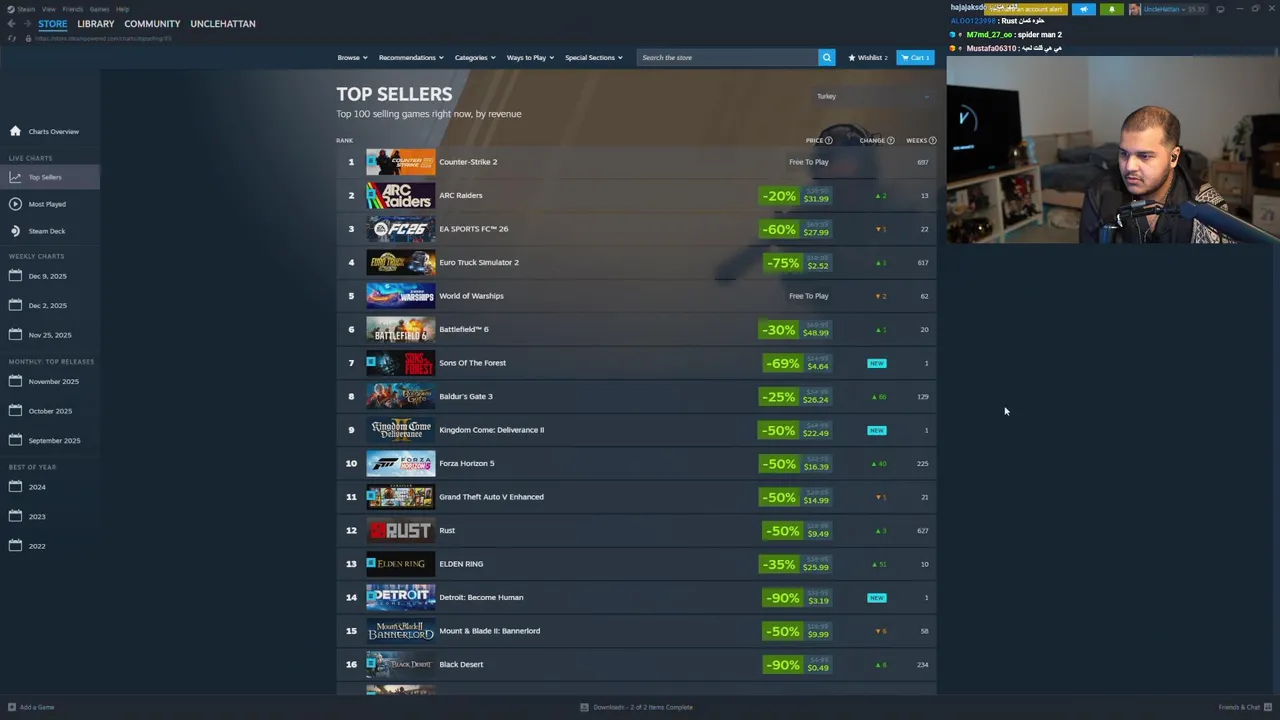Click Rust game thumbnail

(x=401, y=530)
